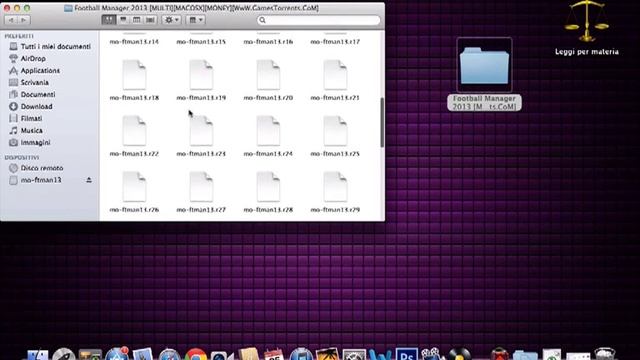Select file icon mo-ftman13.r26
This screenshot has width=640, height=360.
coord(134,187)
